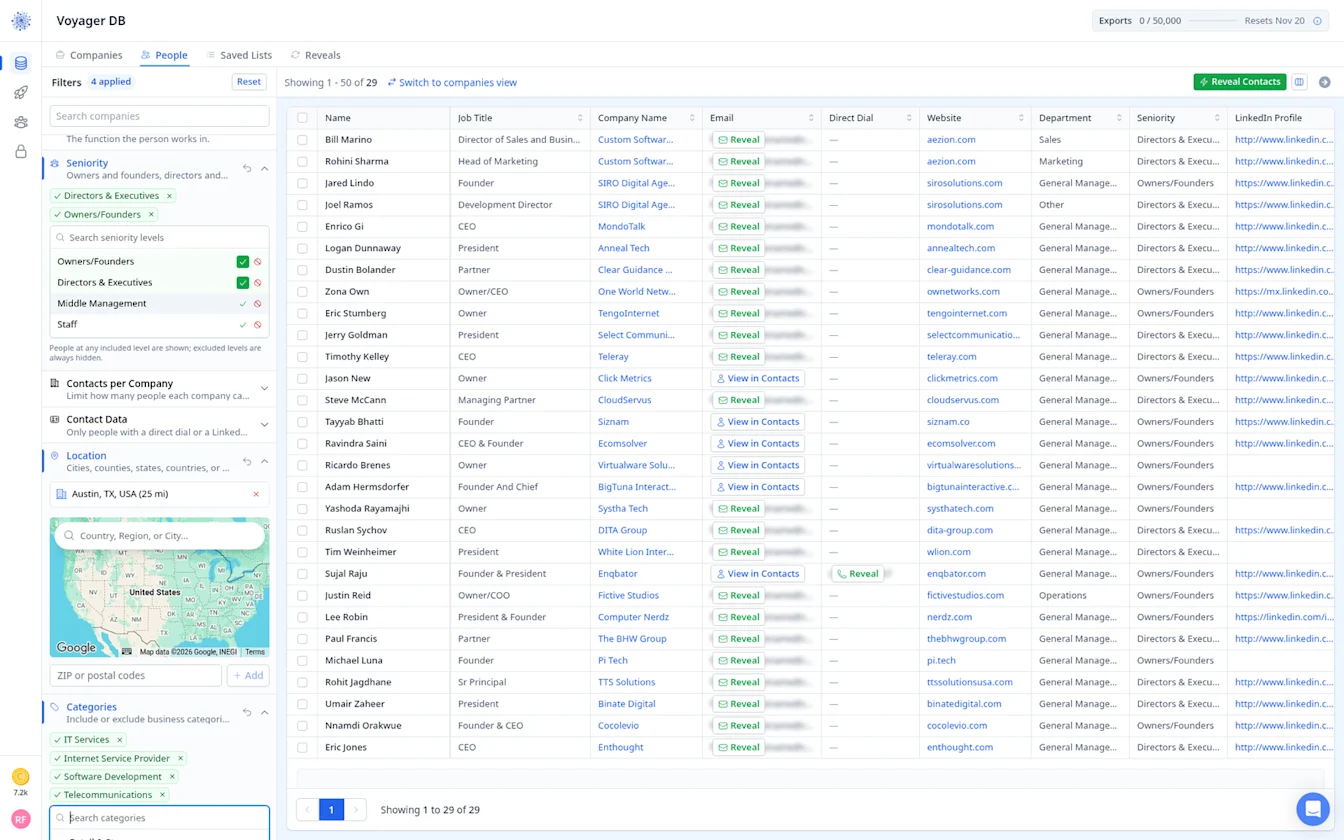
Task: Click the padlock icon in left sidebar
Action: [x=21, y=152]
